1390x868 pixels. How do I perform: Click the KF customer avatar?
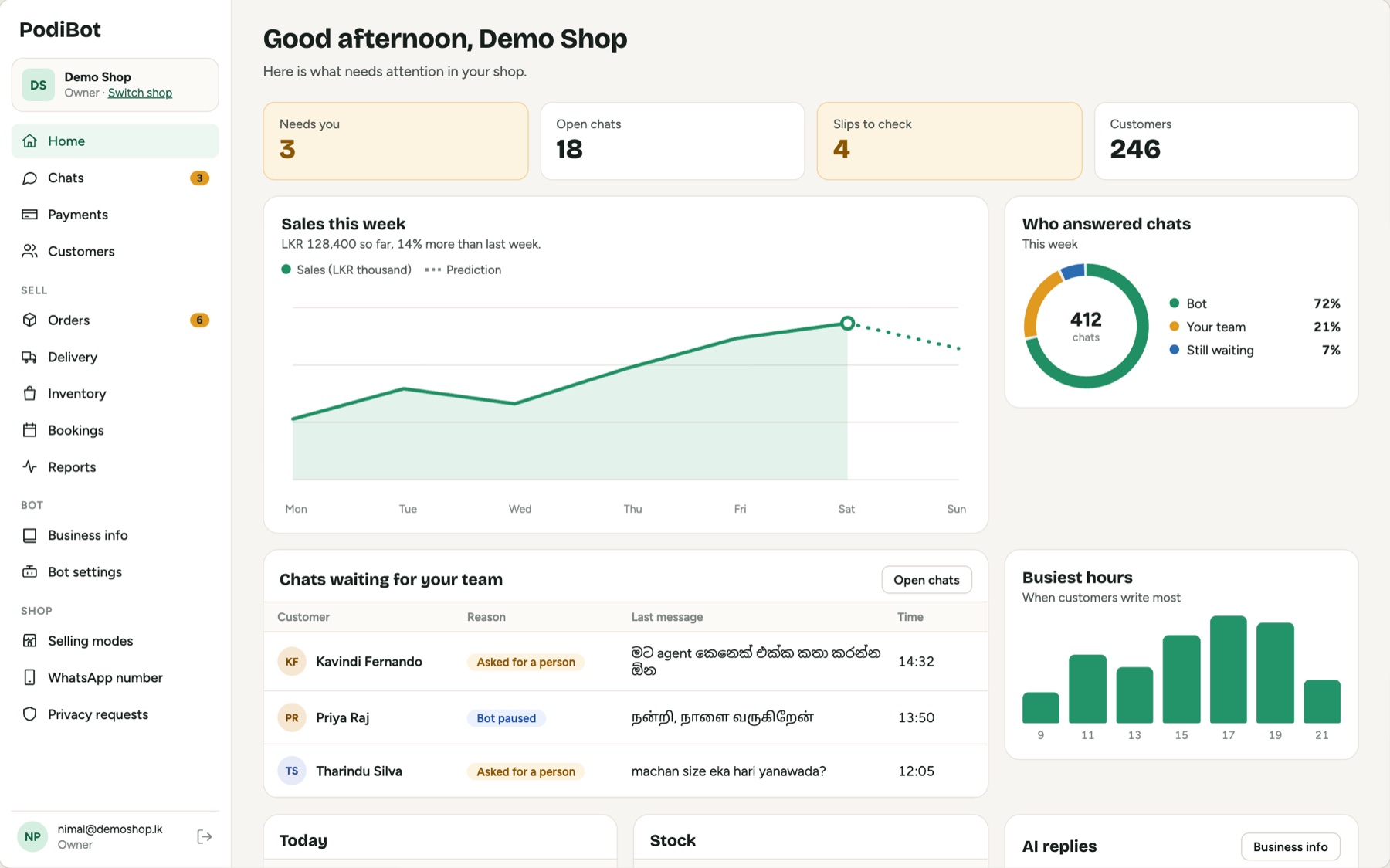pyautogui.click(x=292, y=662)
